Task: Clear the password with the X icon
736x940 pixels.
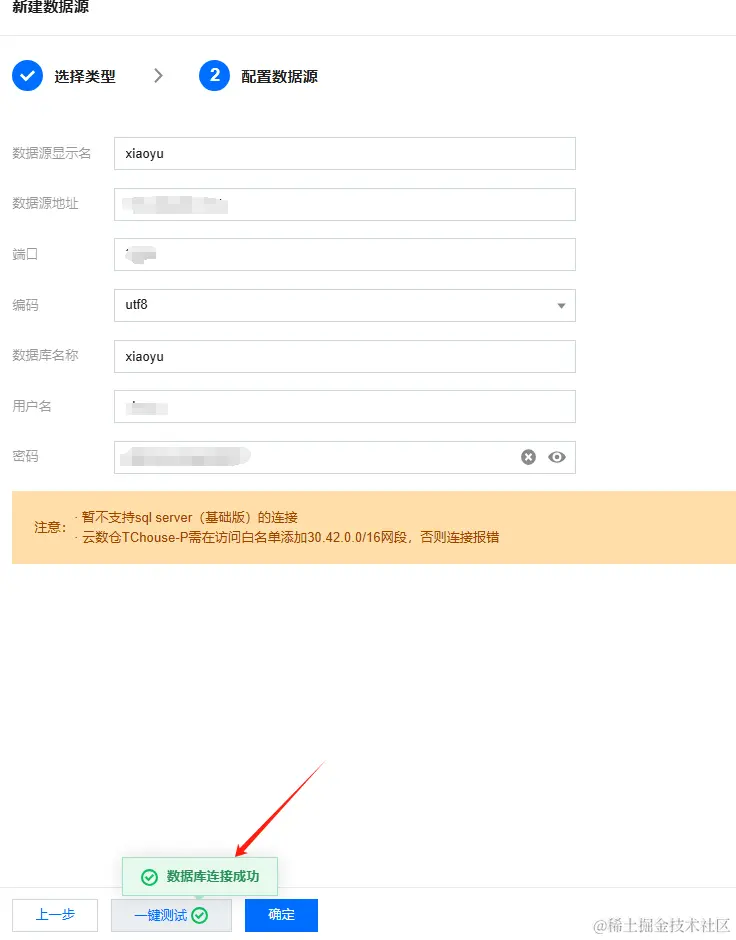Action: click(528, 457)
